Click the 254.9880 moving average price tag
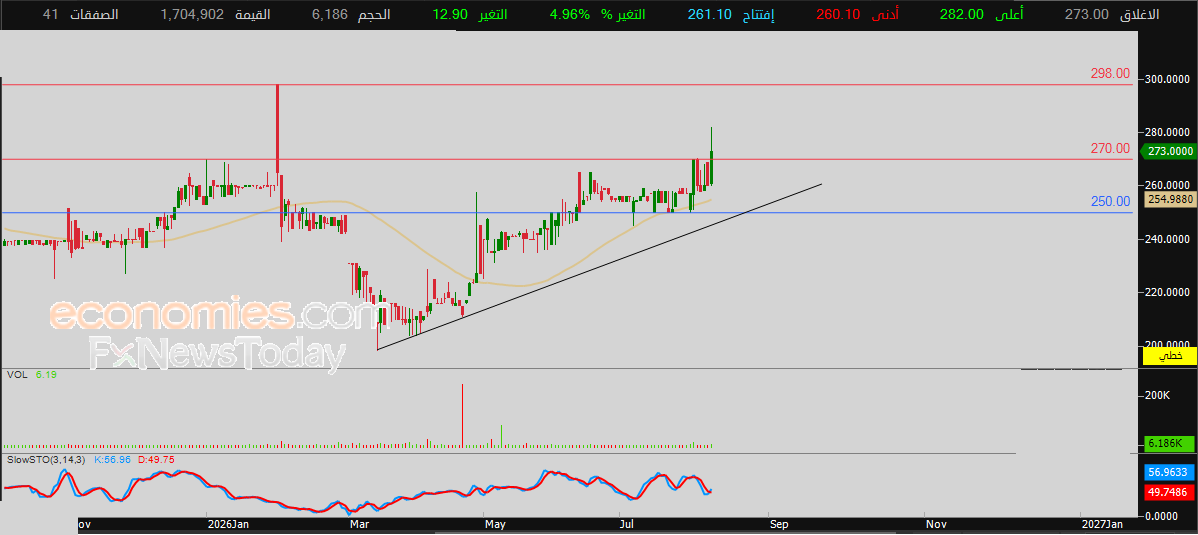 (x=1170, y=199)
